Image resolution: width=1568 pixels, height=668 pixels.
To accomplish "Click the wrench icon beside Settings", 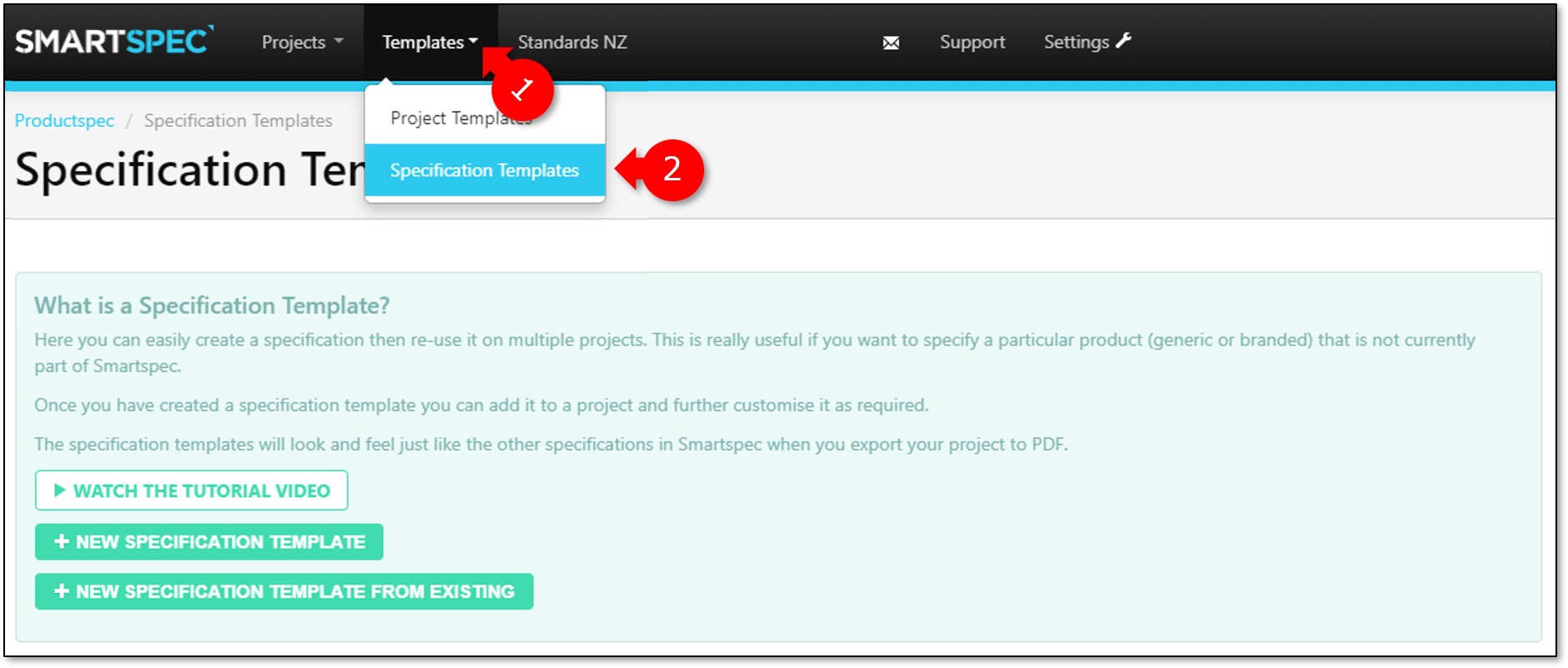I will pos(1124,40).
